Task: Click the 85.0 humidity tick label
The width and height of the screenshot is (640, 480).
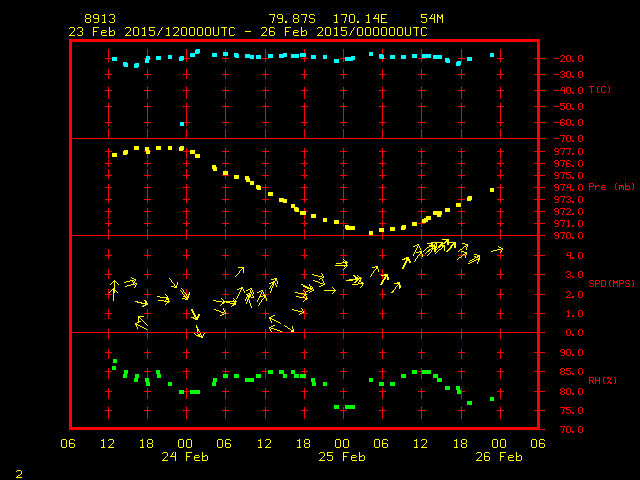Action: point(571,372)
